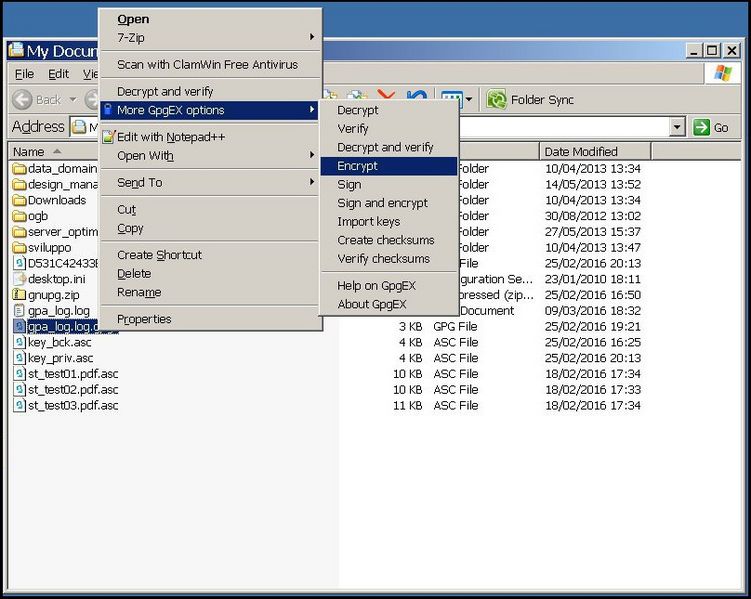Click More GpgEX options entry
The height and width of the screenshot is (599, 751).
point(210,110)
